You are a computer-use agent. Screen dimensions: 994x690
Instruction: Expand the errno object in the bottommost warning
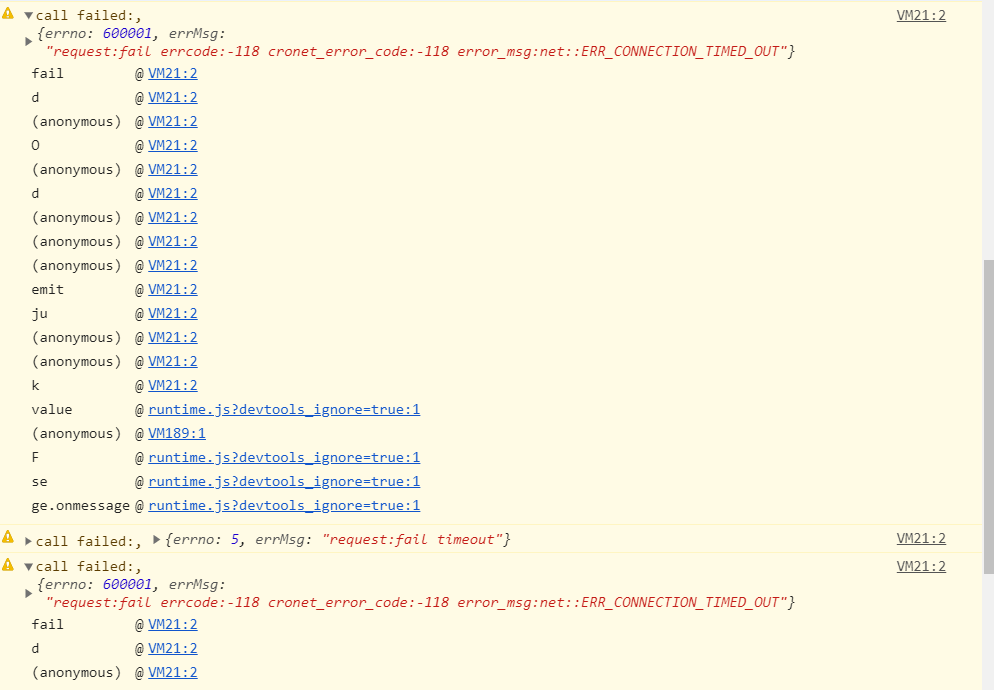[29, 594]
